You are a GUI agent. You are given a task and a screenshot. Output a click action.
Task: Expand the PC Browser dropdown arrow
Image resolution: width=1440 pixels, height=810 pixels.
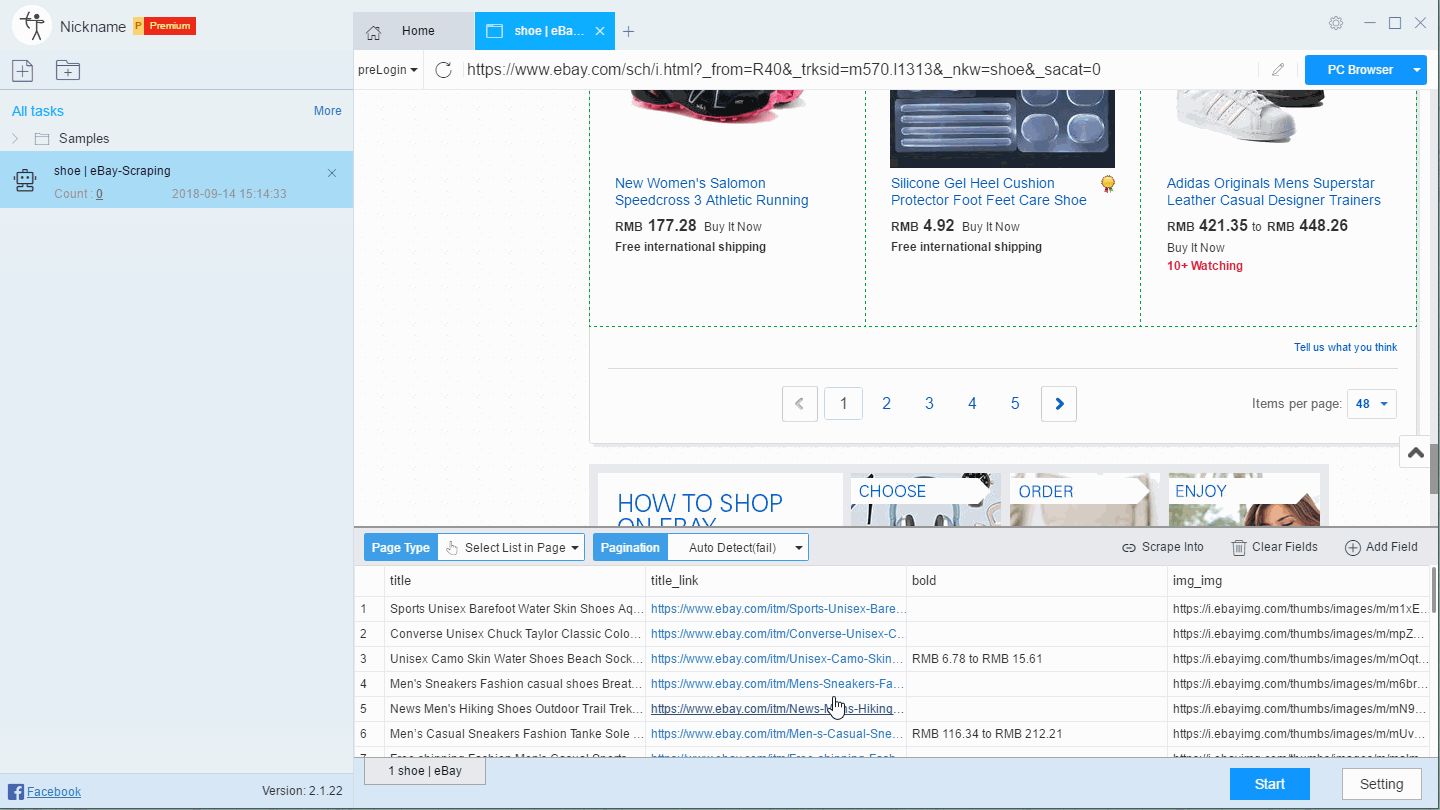pos(1417,70)
